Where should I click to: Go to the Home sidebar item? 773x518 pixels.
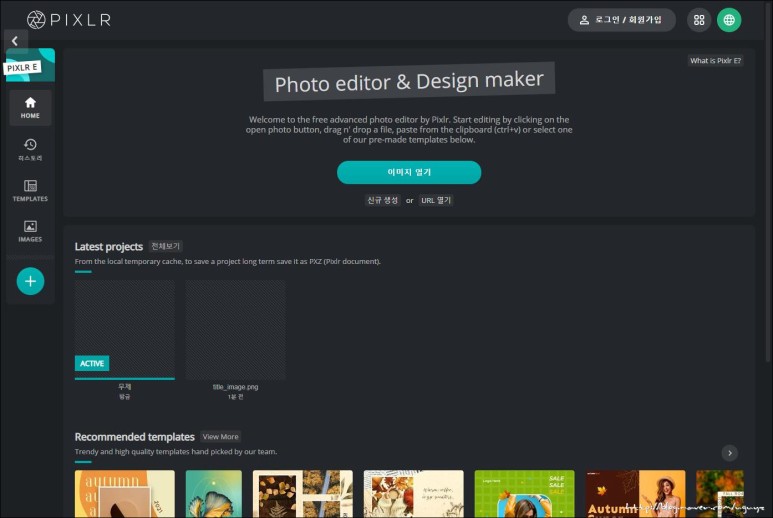tap(30, 107)
